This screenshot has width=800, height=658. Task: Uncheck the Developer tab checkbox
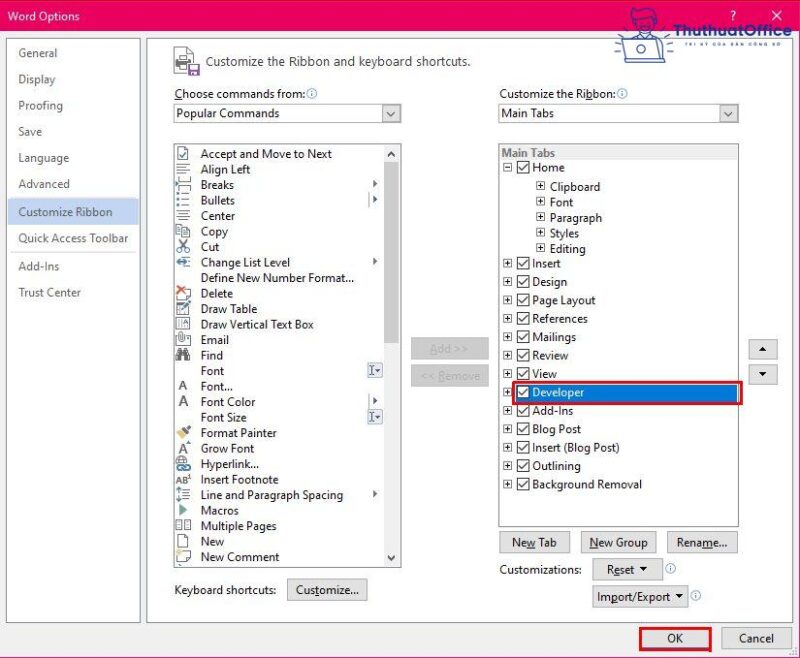pyautogui.click(x=523, y=392)
